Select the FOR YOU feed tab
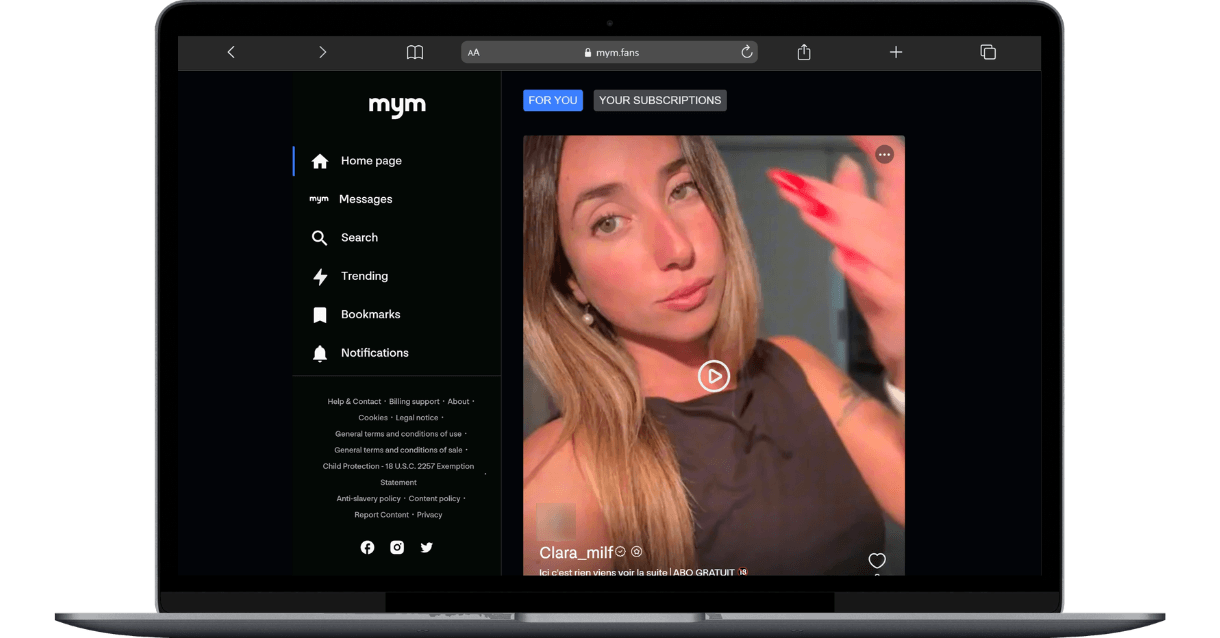 553,100
